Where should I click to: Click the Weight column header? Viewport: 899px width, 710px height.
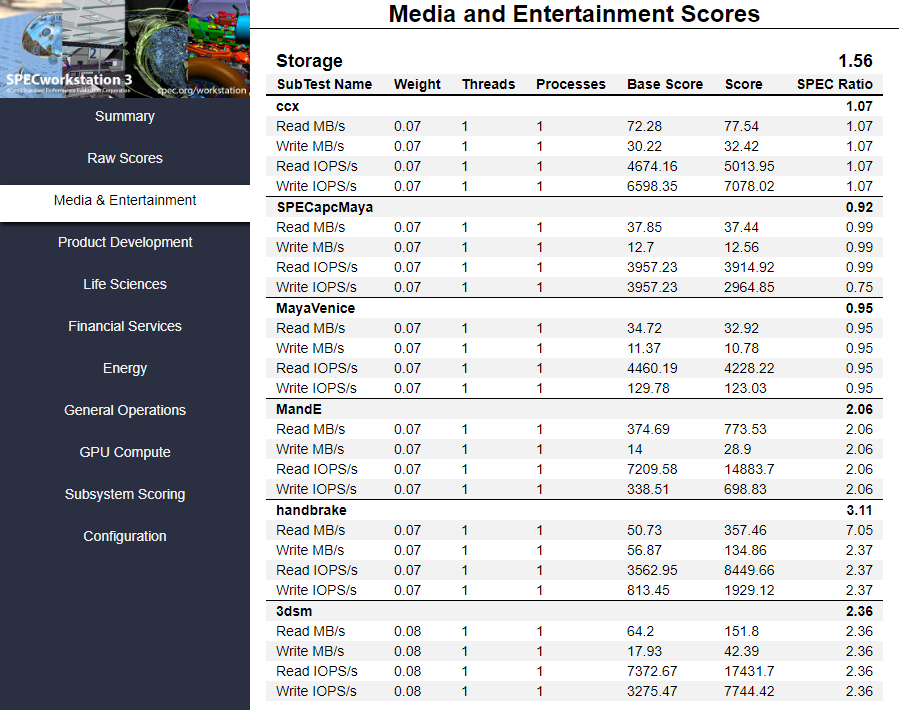[417, 84]
